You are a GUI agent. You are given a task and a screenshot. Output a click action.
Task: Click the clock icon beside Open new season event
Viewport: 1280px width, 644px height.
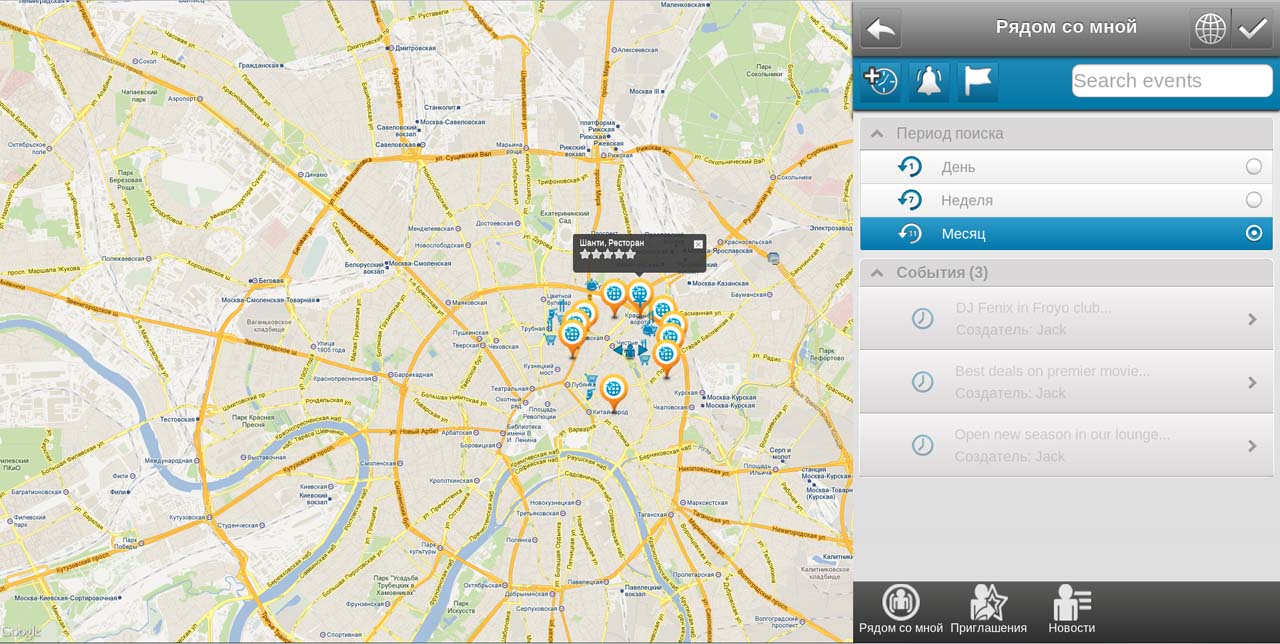tap(922, 445)
